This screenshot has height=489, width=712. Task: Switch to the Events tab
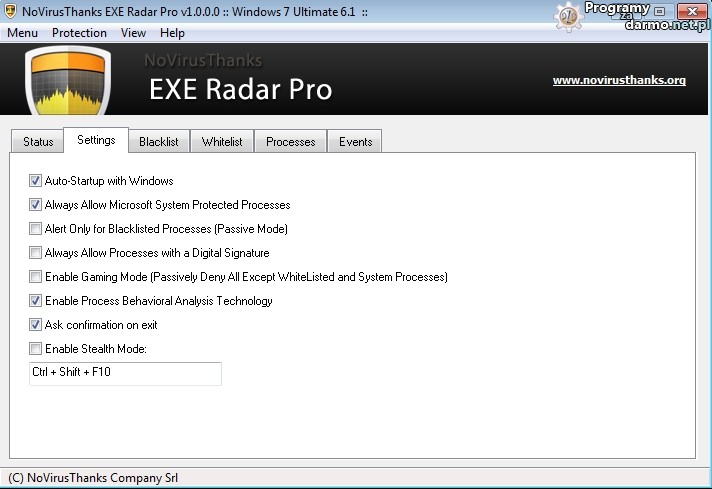355,142
